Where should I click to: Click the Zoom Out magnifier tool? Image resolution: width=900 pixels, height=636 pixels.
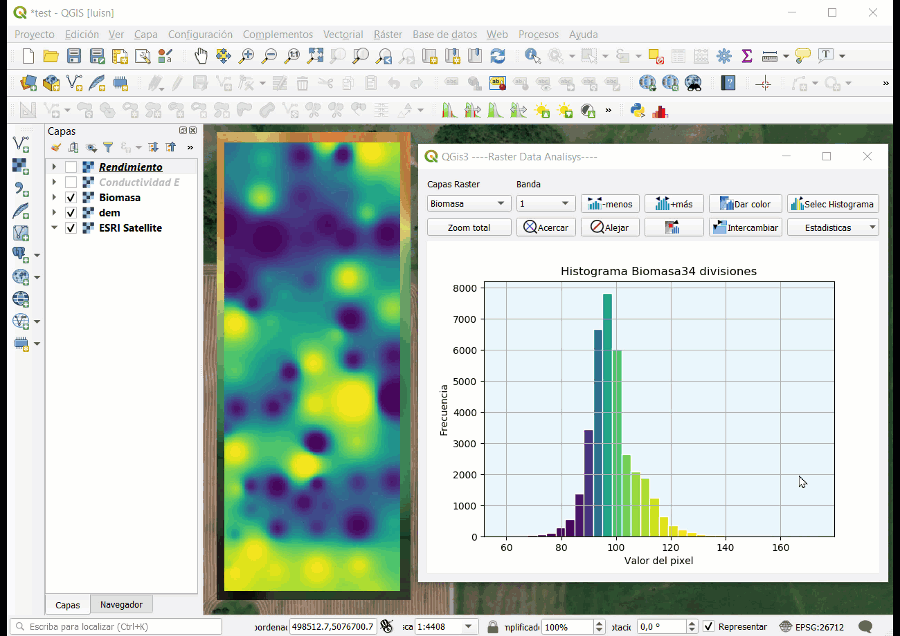pos(269,56)
